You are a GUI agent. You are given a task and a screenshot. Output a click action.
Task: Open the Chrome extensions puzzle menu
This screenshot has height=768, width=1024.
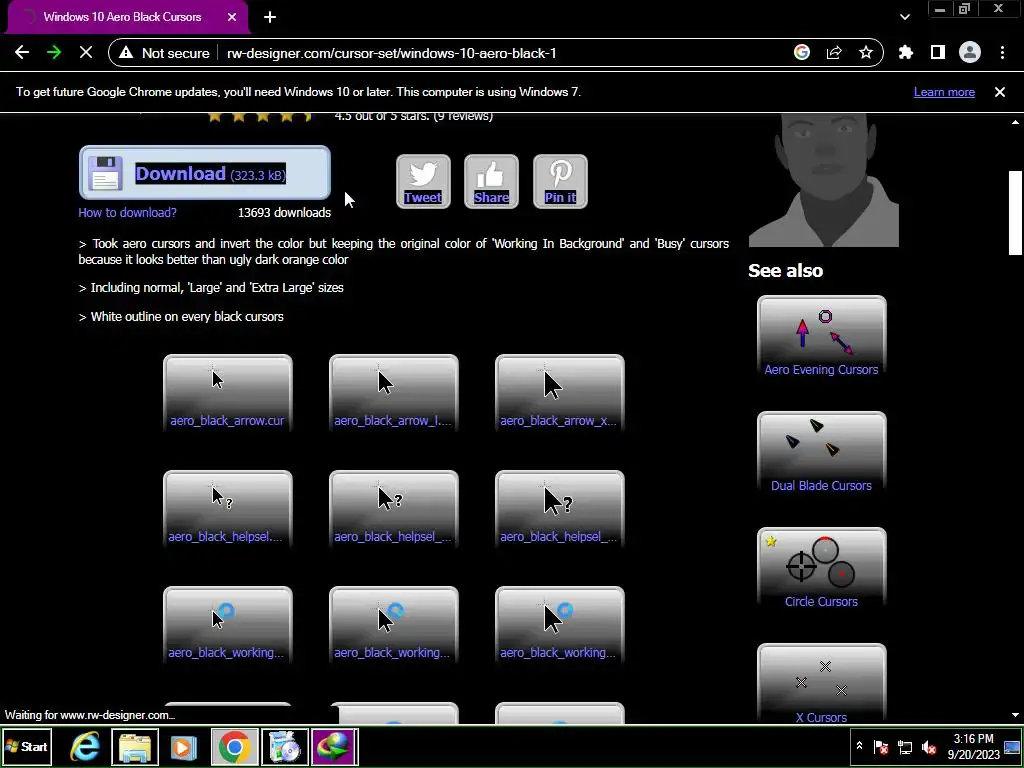pyautogui.click(x=906, y=53)
